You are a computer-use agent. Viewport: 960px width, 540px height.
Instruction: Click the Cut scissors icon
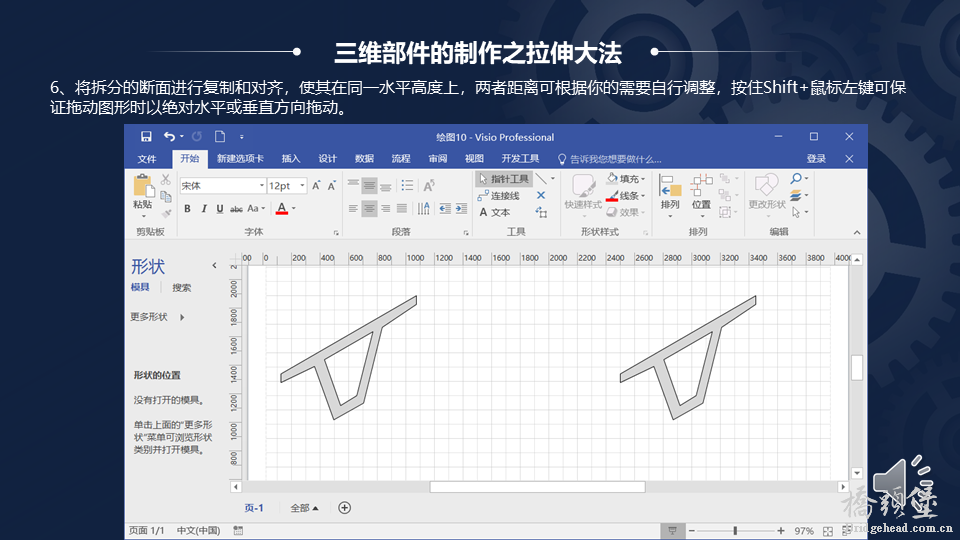[165, 179]
